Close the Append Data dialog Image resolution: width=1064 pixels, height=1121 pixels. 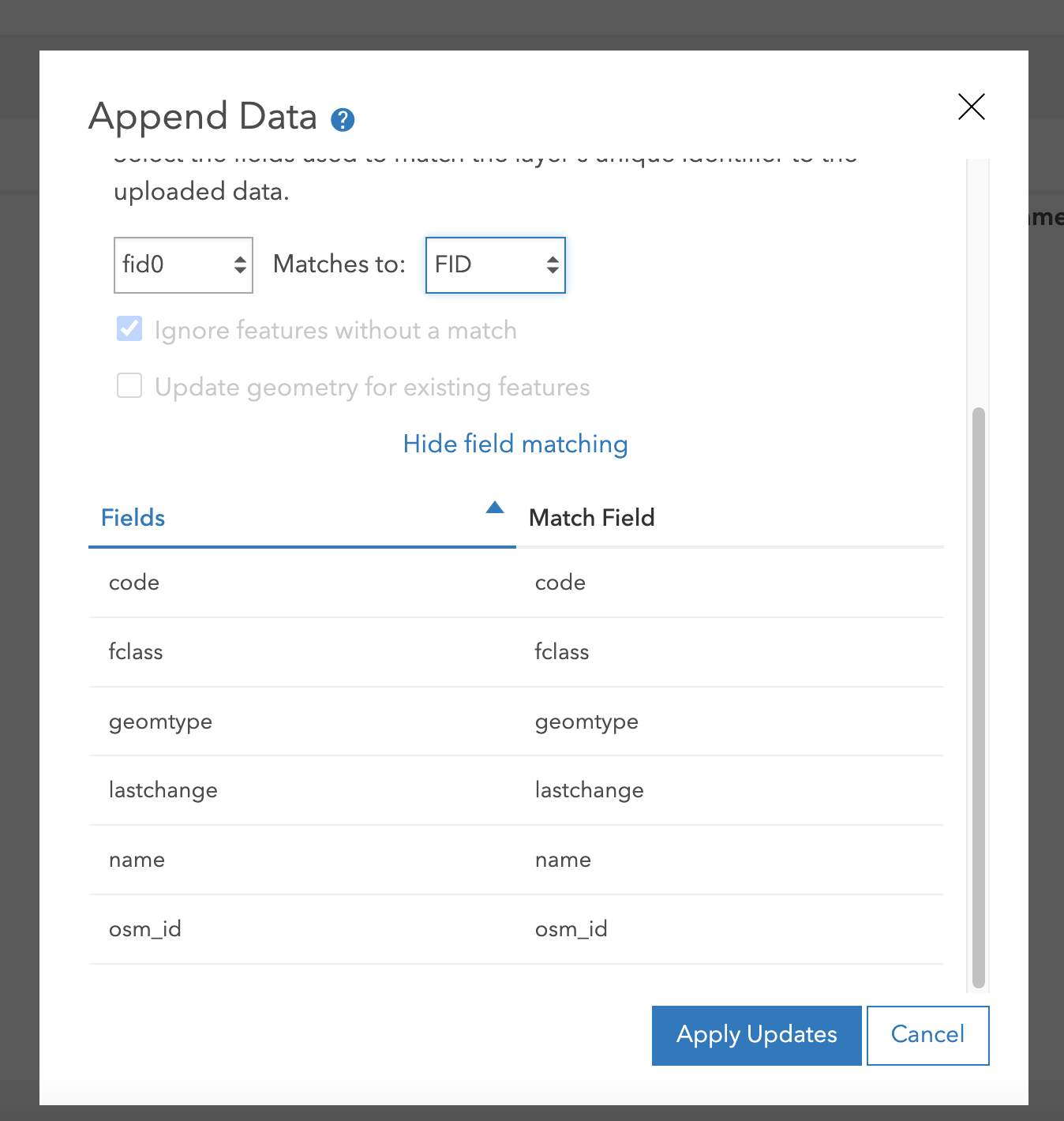tap(971, 107)
